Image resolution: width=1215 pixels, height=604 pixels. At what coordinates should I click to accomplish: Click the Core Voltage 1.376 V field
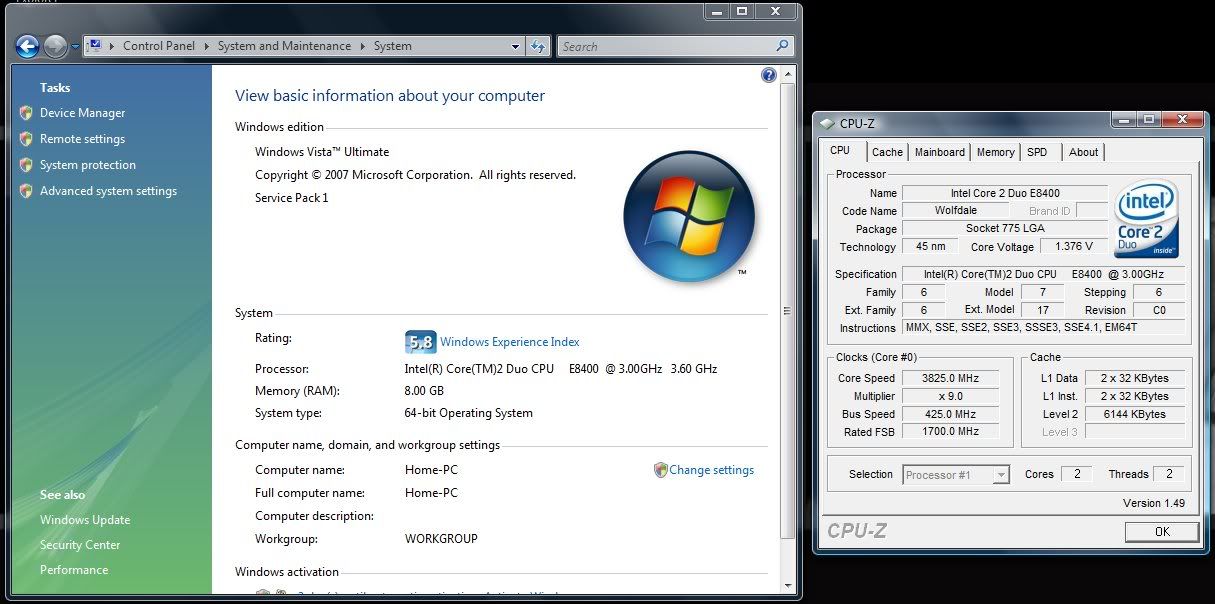1074,246
